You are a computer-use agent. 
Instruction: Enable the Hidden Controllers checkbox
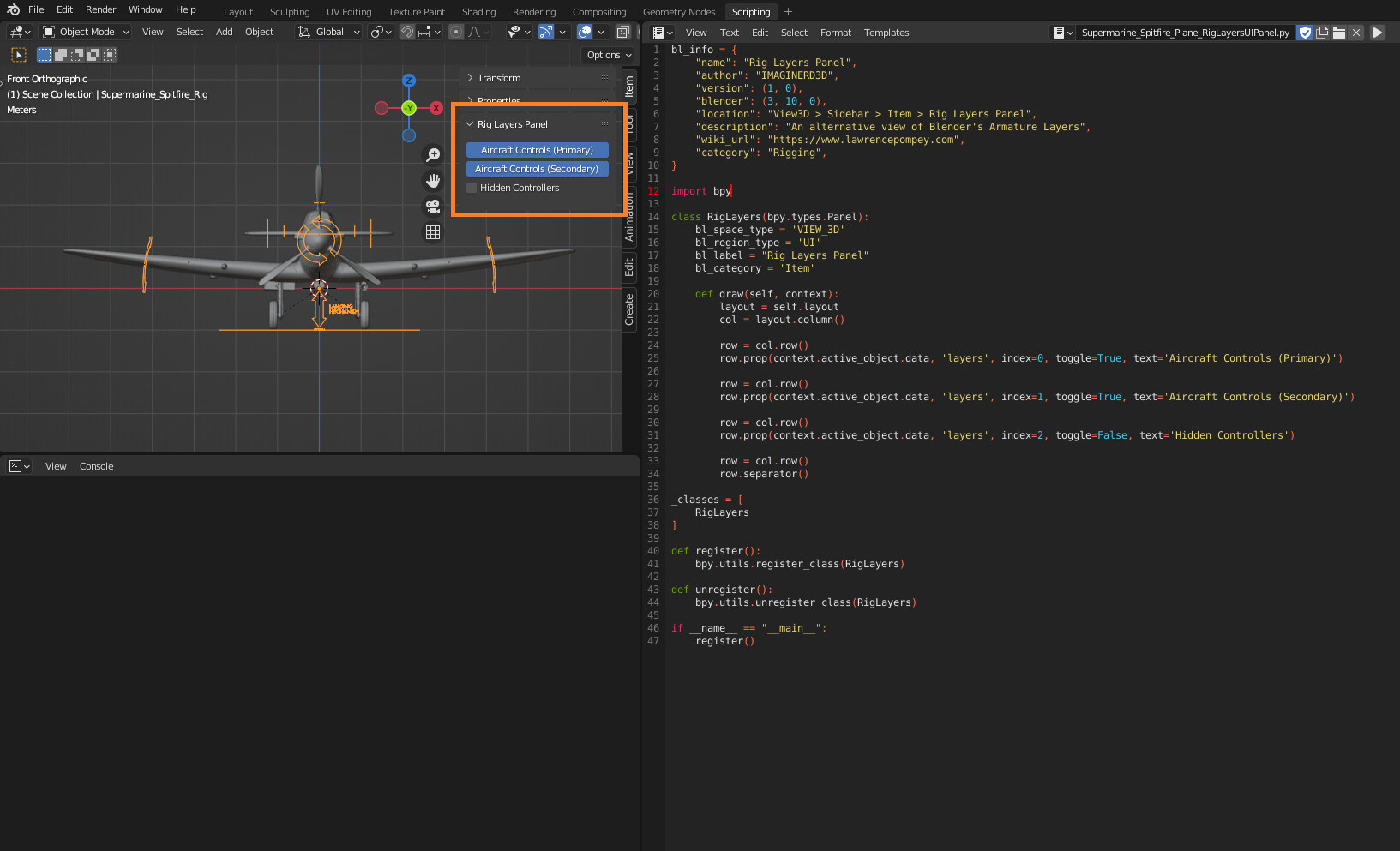tap(472, 188)
